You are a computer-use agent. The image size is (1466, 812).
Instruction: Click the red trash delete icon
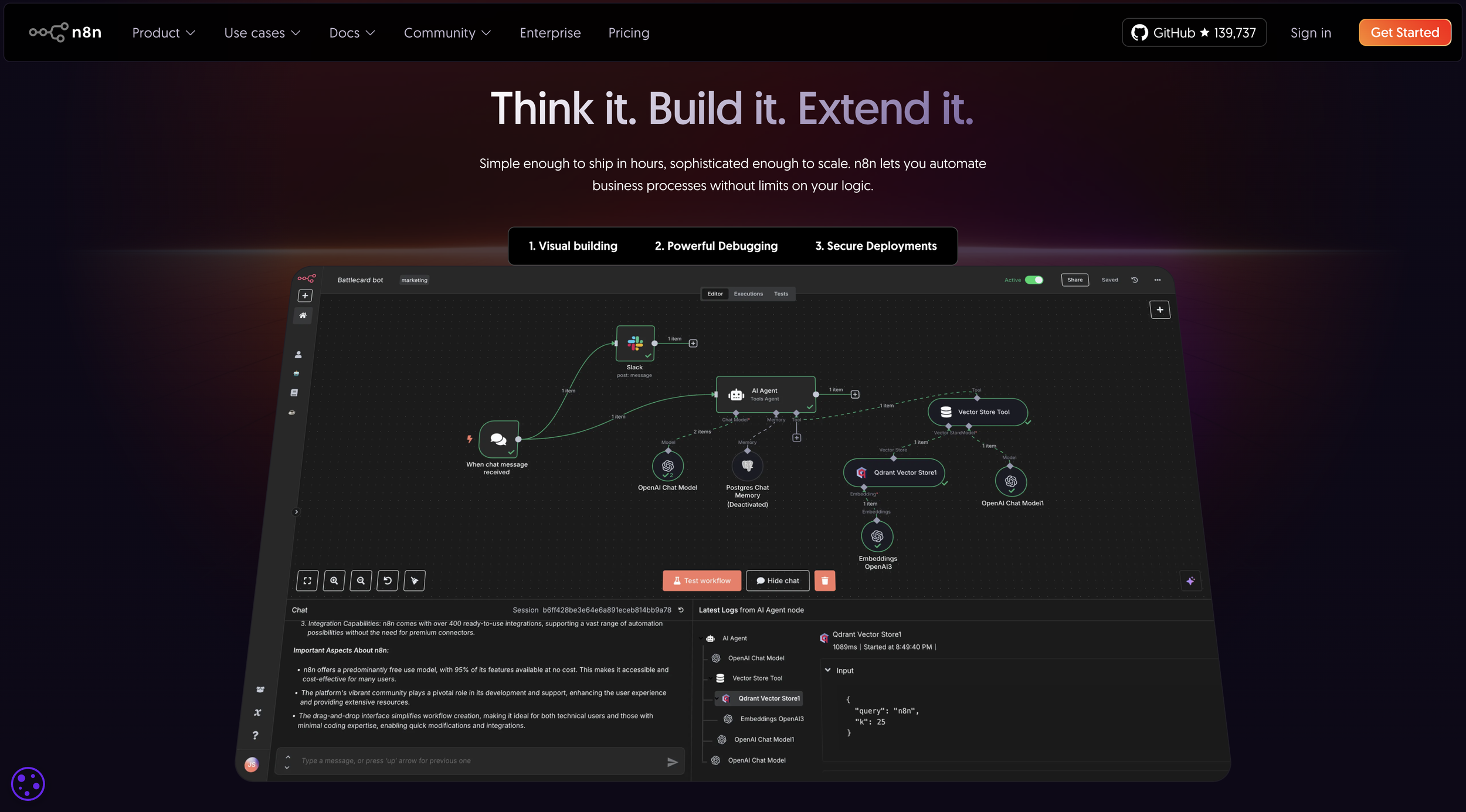point(824,580)
